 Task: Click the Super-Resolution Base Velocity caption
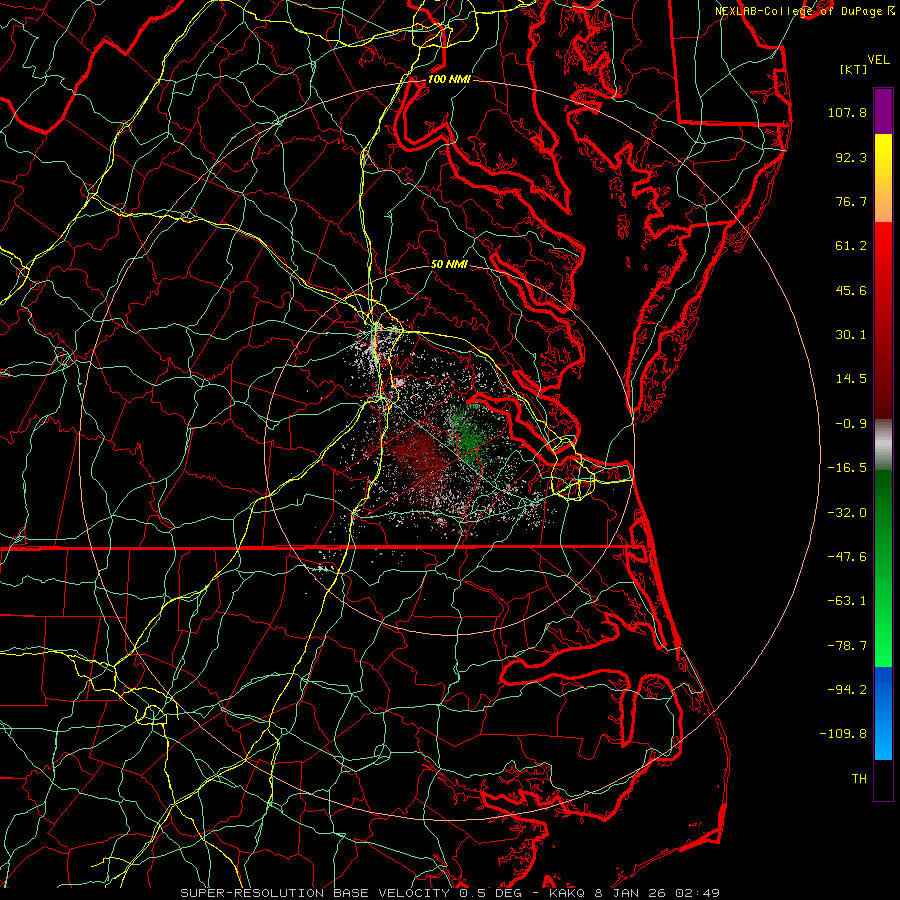pos(449,893)
